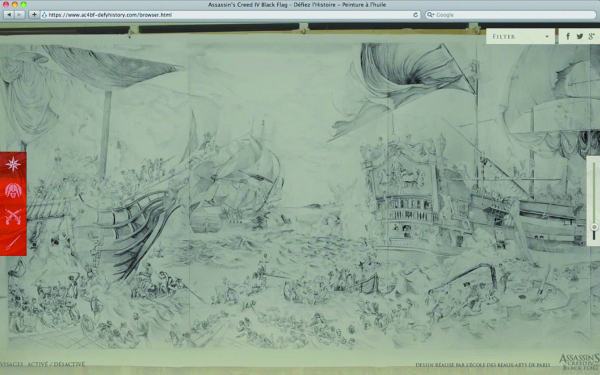Select the sword icon in red sidebar
The height and width of the screenshot is (375, 600).
tap(13, 243)
